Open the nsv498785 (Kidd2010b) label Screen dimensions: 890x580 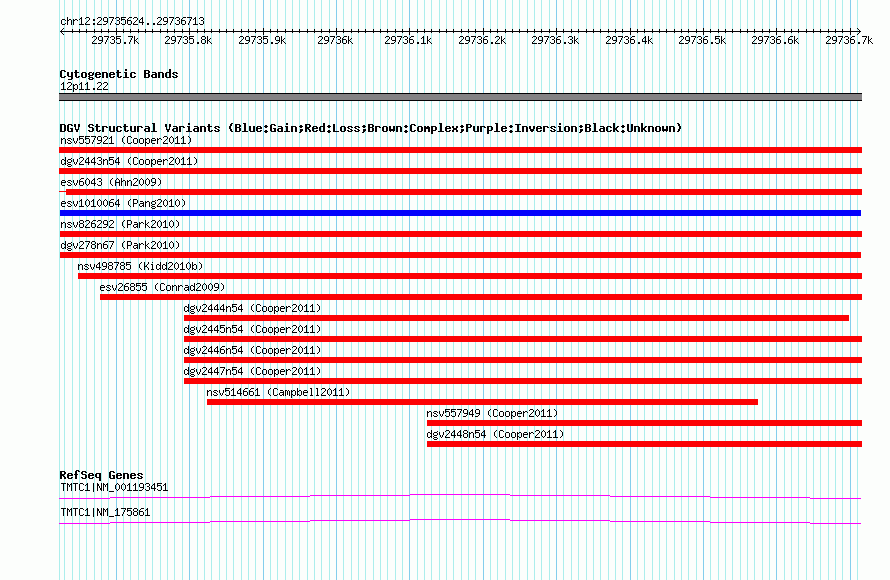point(140,266)
